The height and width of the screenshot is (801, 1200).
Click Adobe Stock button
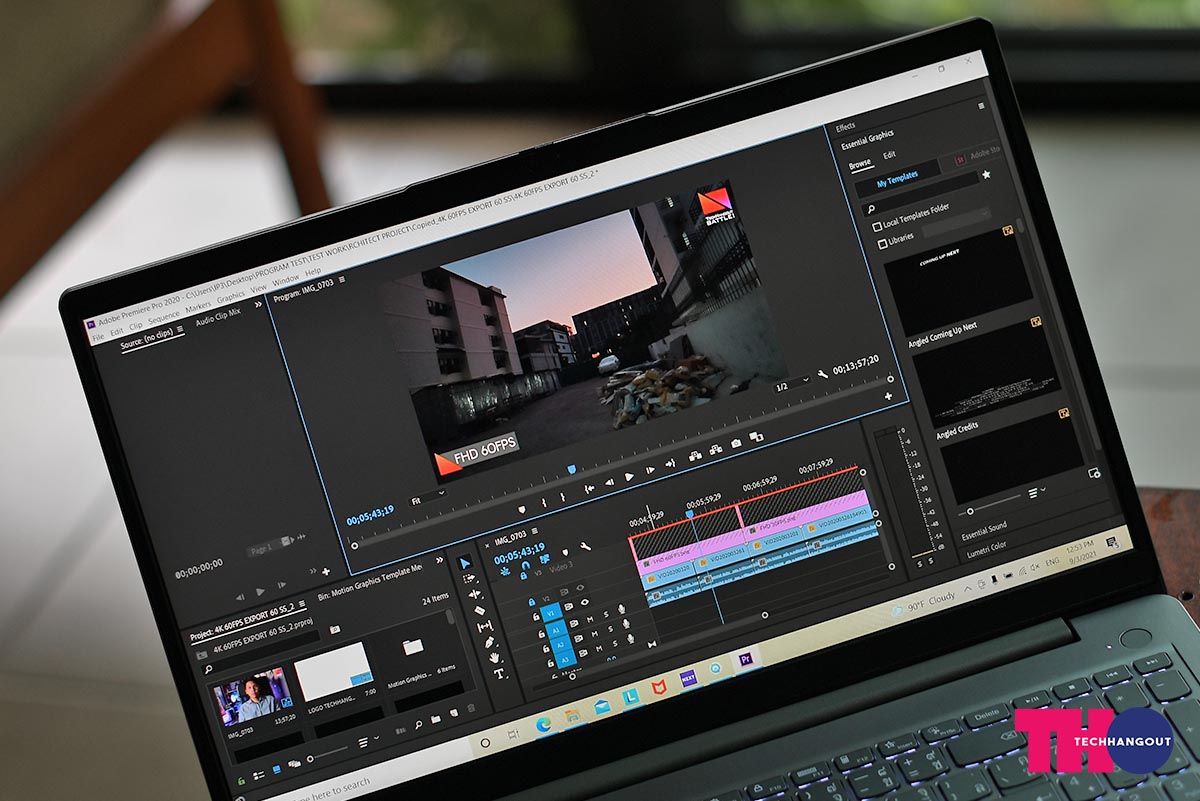click(978, 156)
